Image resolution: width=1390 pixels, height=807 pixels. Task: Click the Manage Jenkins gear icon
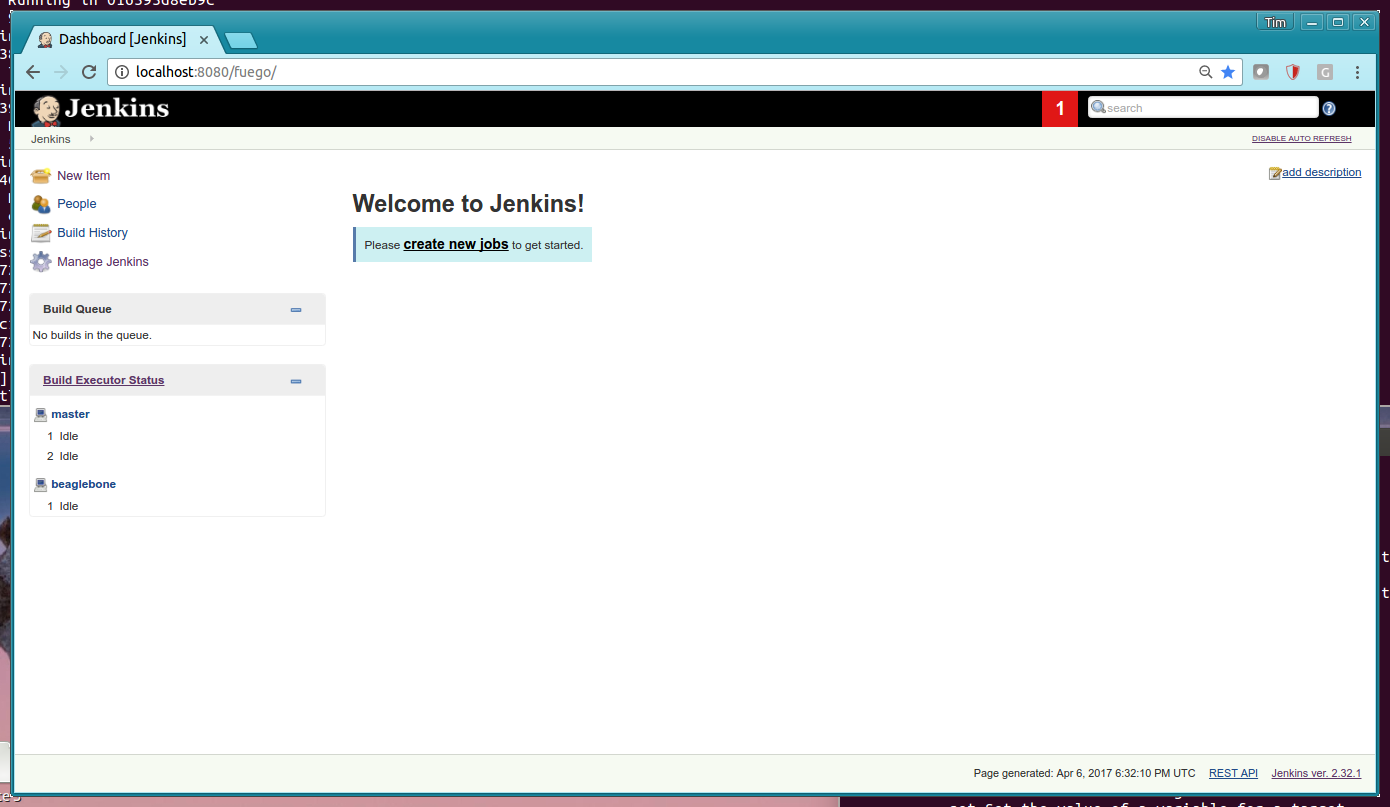tap(41, 262)
